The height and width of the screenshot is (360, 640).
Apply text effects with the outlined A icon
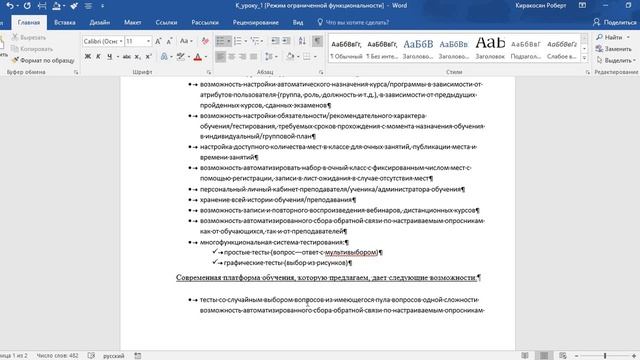[164, 56]
